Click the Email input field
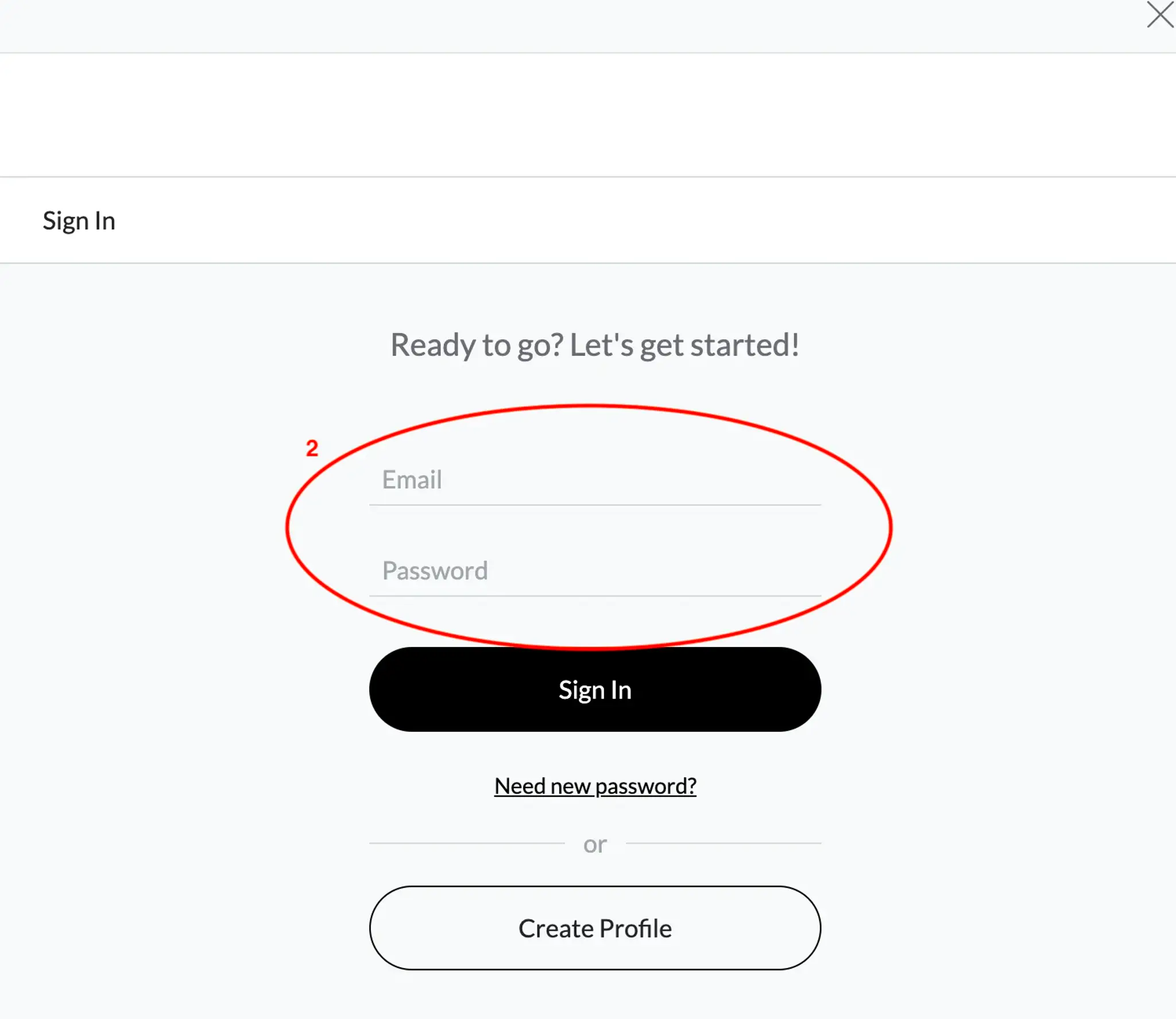 pos(595,480)
